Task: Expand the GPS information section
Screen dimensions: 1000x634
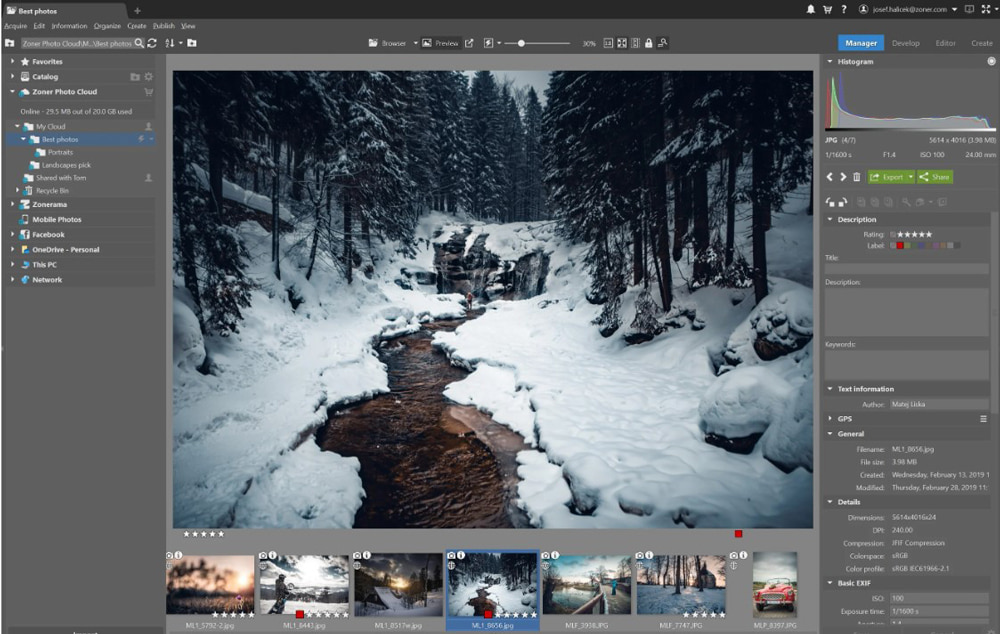Action: click(x=828, y=419)
